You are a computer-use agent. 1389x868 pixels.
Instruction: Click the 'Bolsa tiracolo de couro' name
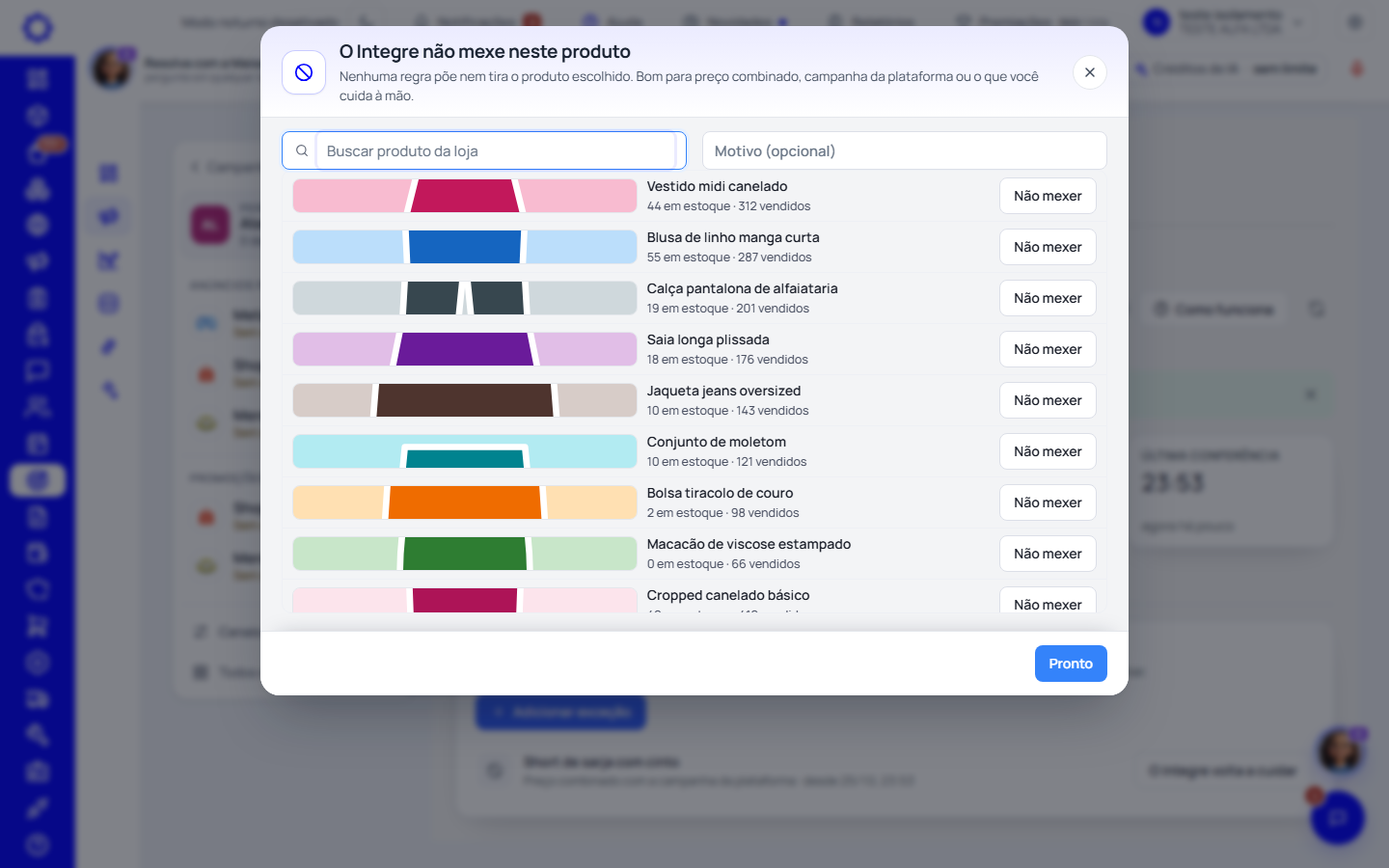(x=720, y=493)
